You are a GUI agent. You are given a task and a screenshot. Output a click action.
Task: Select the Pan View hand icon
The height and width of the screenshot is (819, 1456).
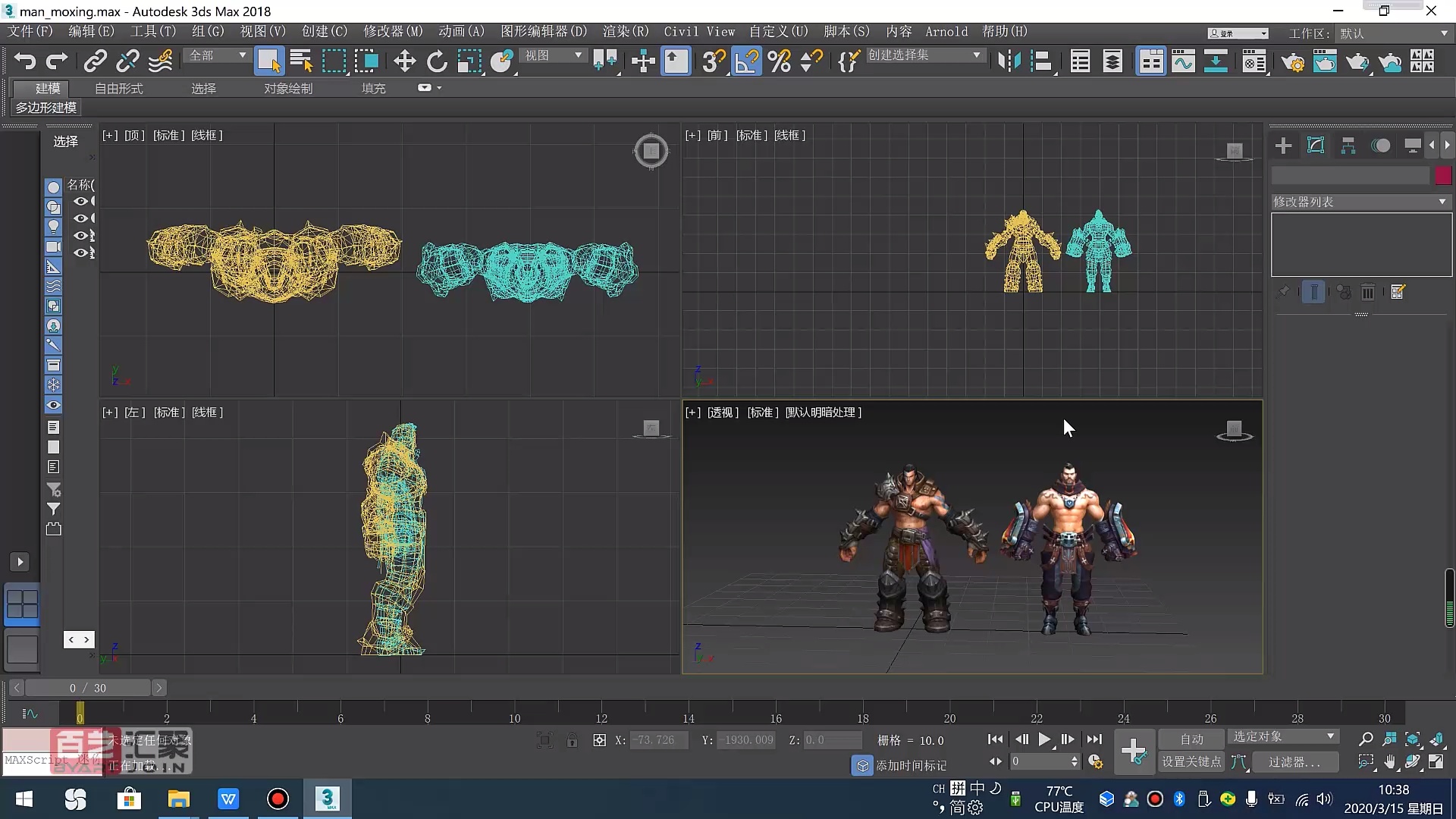point(1389,763)
